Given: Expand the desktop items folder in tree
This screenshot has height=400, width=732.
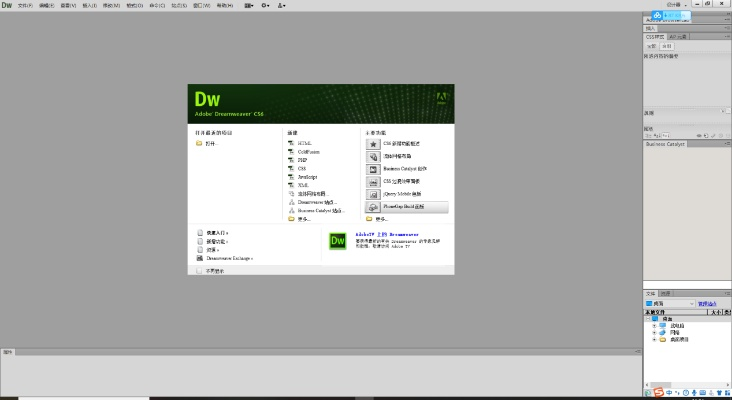Looking at the screenshot, I should click(654, 339).
